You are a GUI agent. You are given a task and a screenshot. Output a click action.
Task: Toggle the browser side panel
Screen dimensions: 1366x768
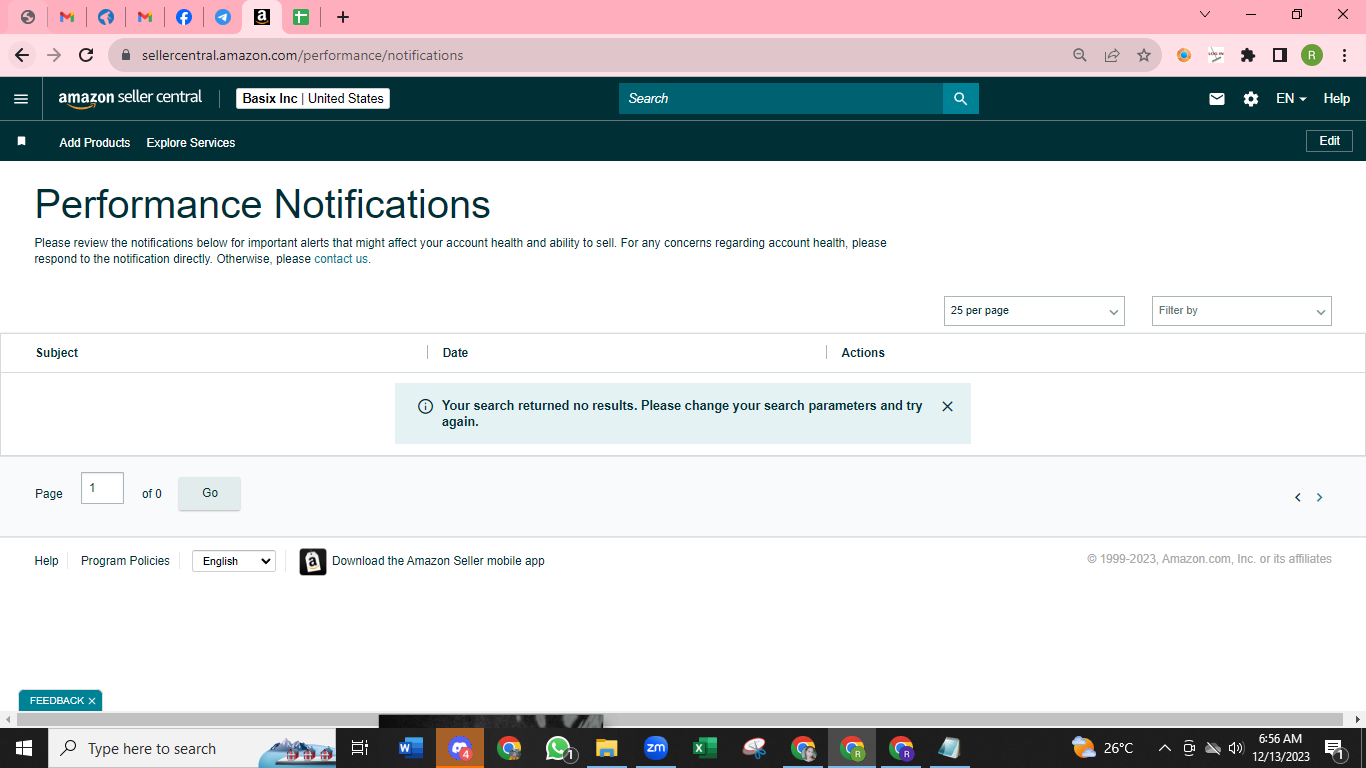(x=1280, y=55)
